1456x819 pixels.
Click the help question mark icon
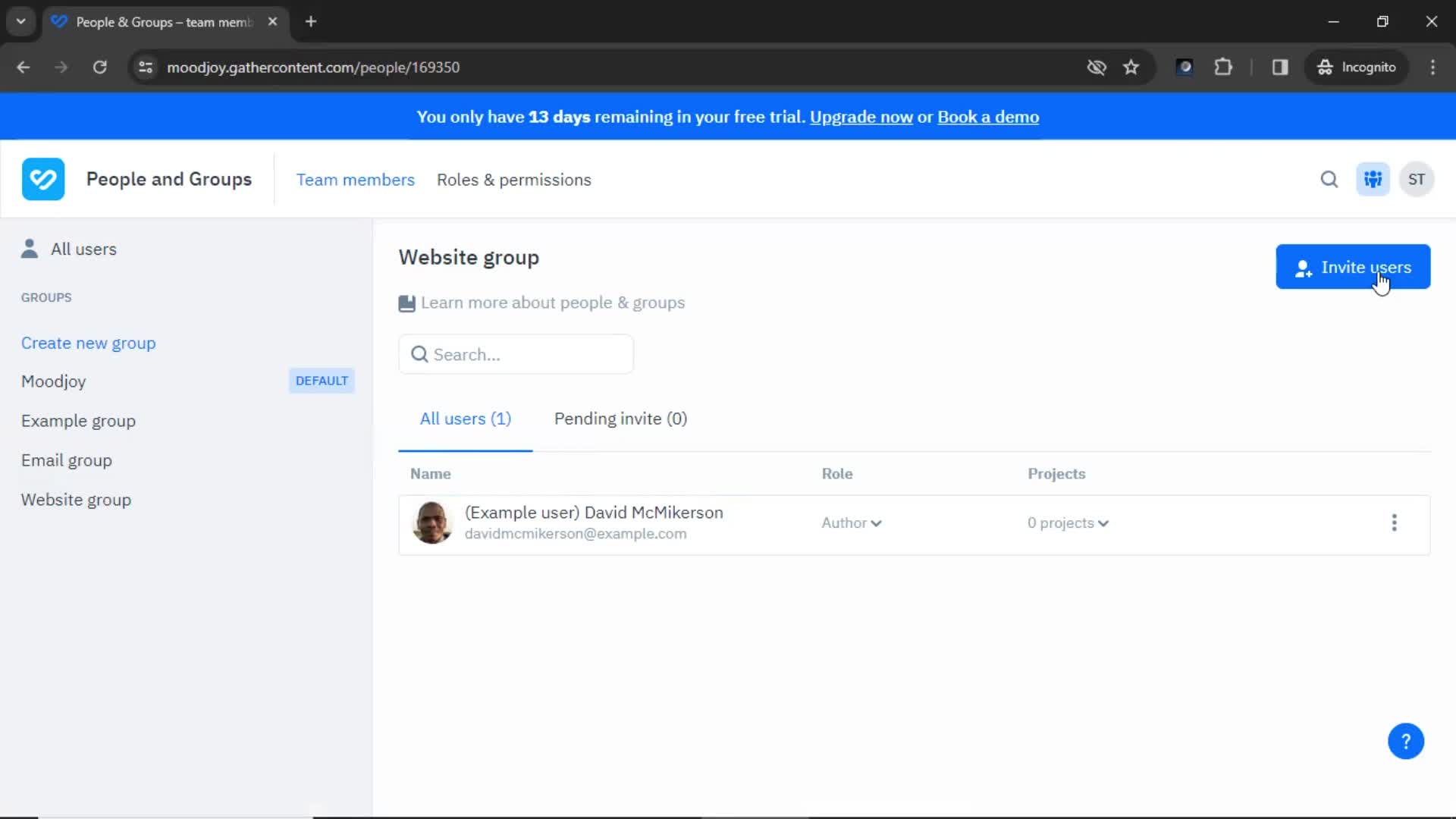(x=1406, y=740)
